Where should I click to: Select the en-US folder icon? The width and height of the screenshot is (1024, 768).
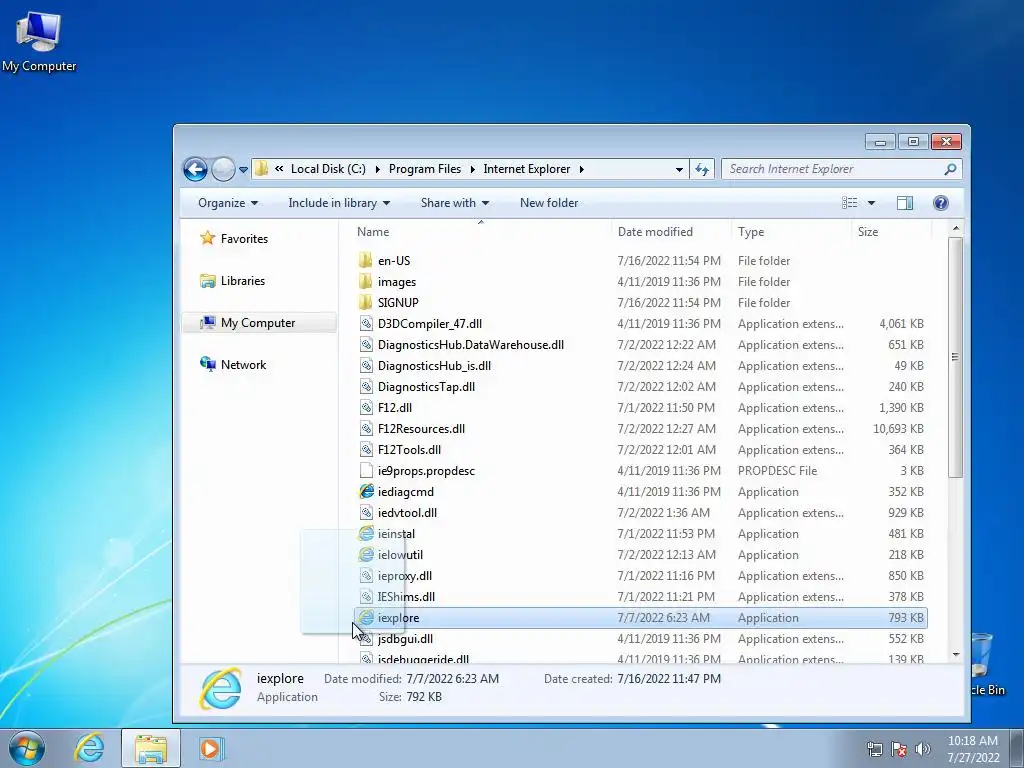[366, 261]
